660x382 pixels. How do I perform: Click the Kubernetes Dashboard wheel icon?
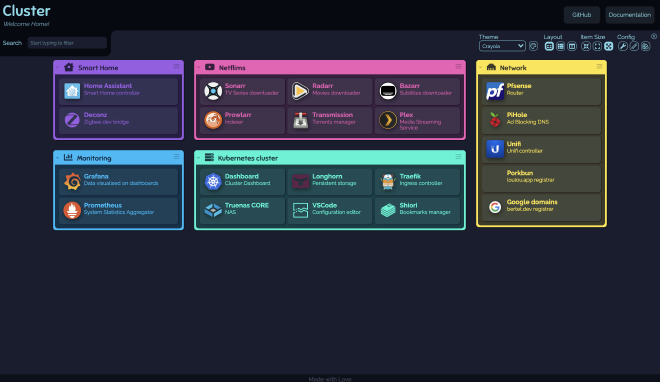point(213,181)
